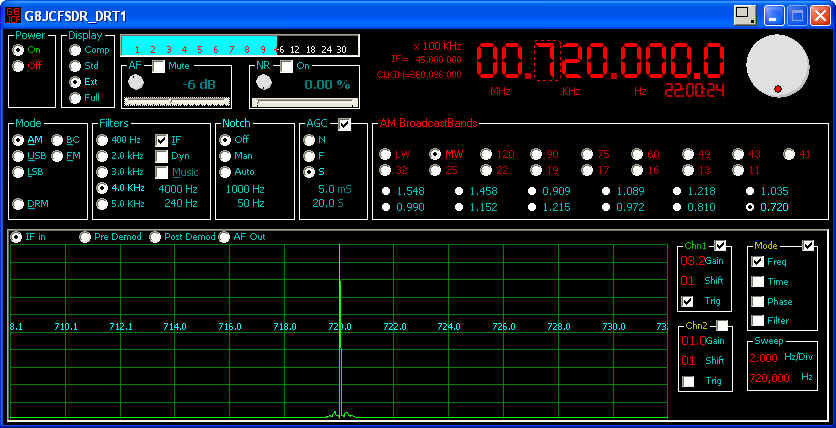Enable Time in the Mode panel
836x428 pixels.
coord(758,282)
